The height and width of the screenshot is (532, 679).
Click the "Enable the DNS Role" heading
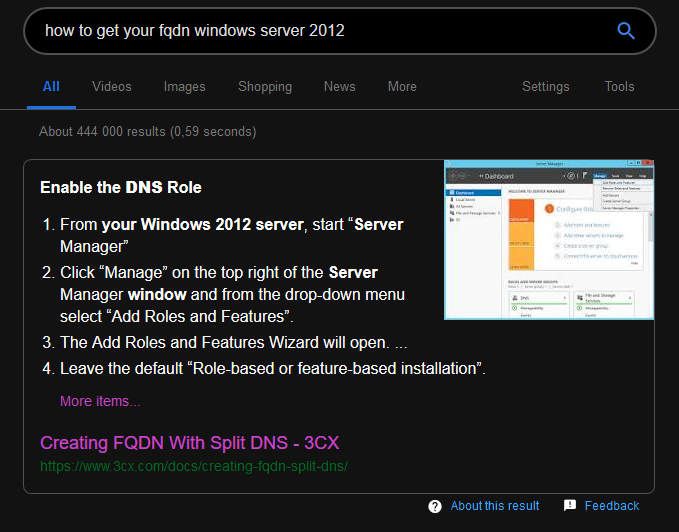pos(121,187)
